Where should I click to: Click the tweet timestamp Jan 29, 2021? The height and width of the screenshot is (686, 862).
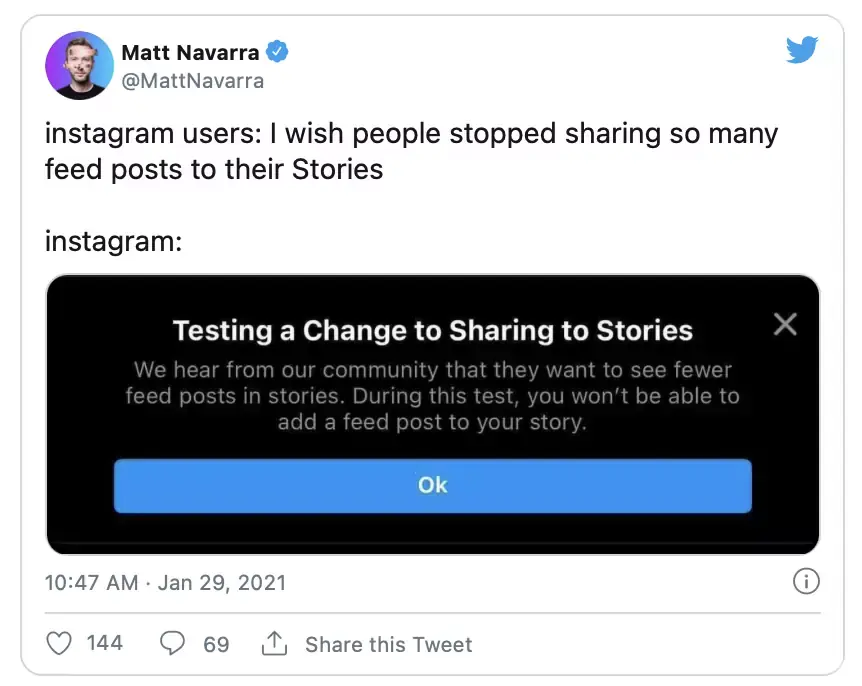click(x=222, y=582)
